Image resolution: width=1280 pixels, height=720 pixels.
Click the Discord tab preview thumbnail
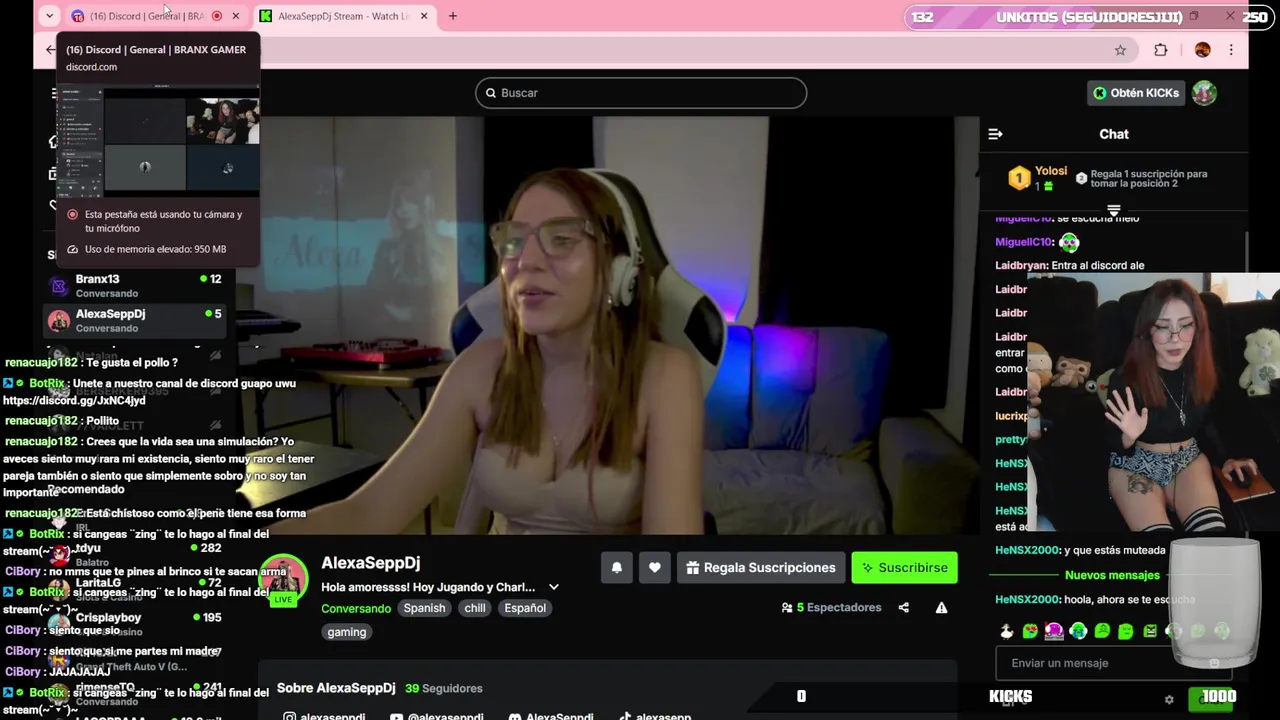(x=158, y=140)
